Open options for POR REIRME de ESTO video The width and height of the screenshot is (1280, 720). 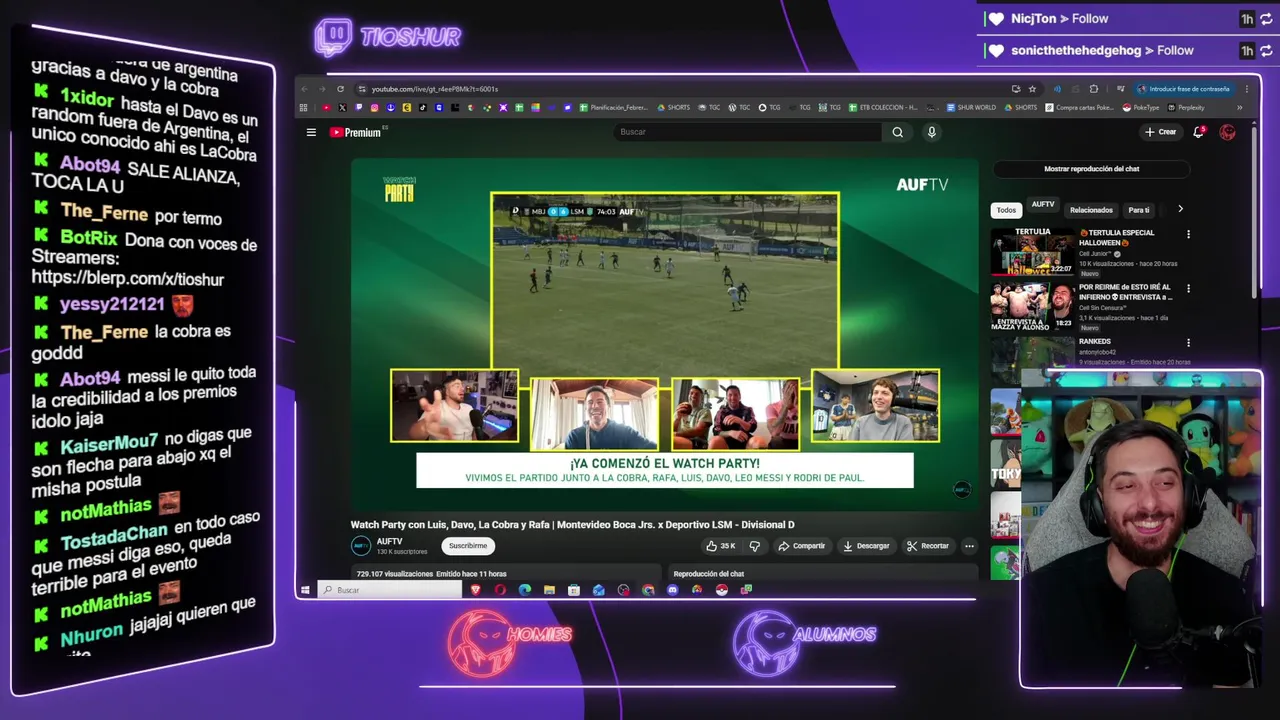tap(1188, 288)
